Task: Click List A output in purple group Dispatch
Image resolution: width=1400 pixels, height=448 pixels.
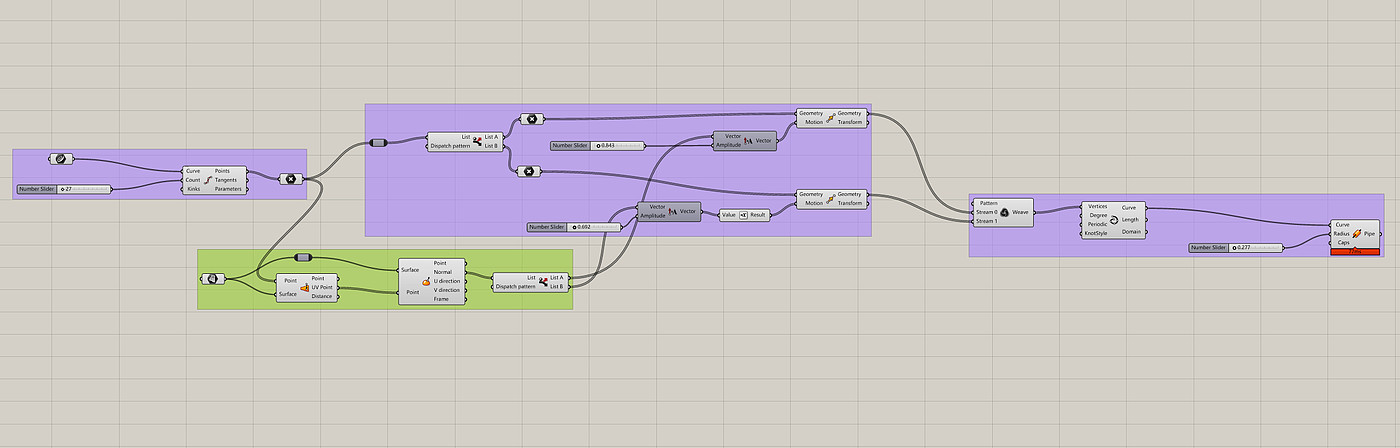Action: [x=491, y=137]
